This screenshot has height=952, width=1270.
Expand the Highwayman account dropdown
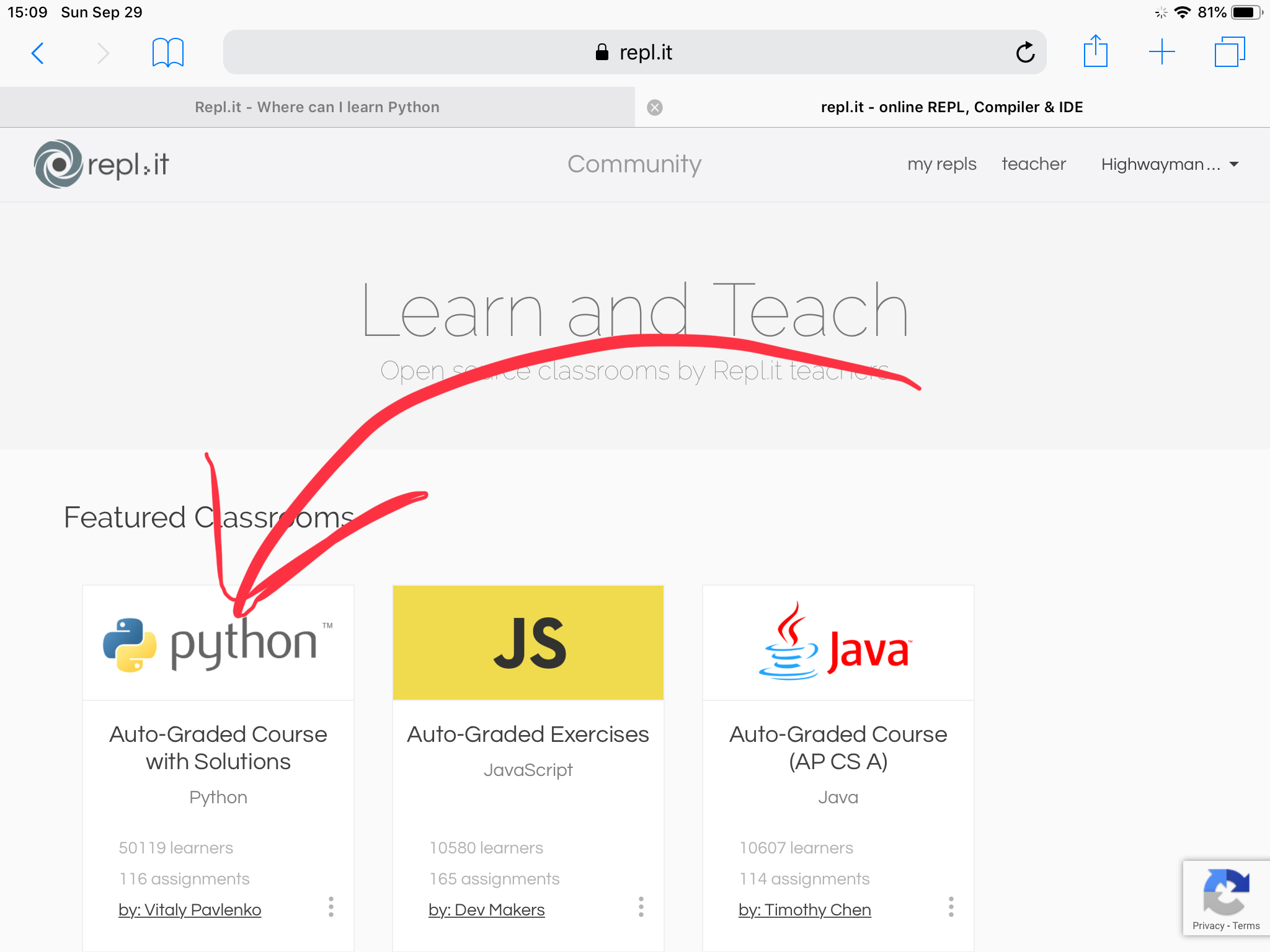1170,164
